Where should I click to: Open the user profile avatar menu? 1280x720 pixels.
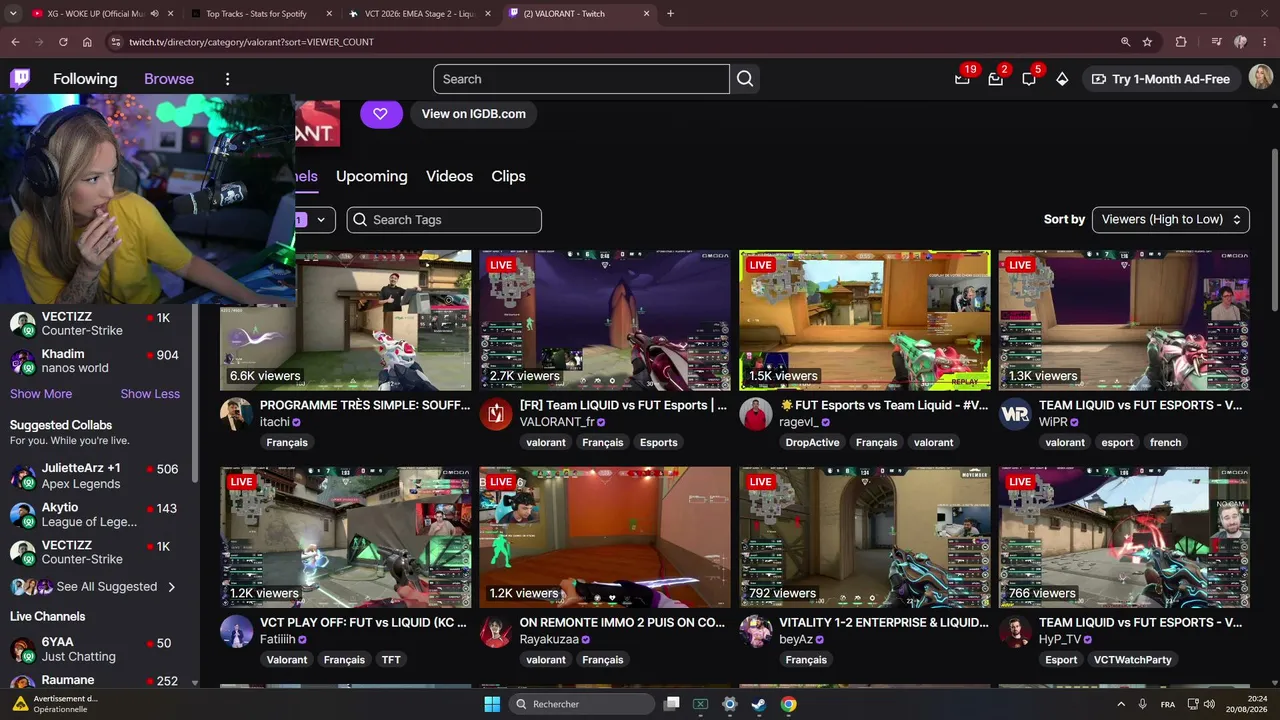coord(1261,79)
